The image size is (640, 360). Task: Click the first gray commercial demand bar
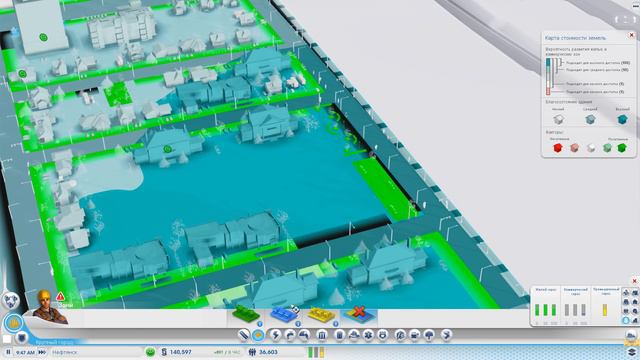tap(567, 310)
